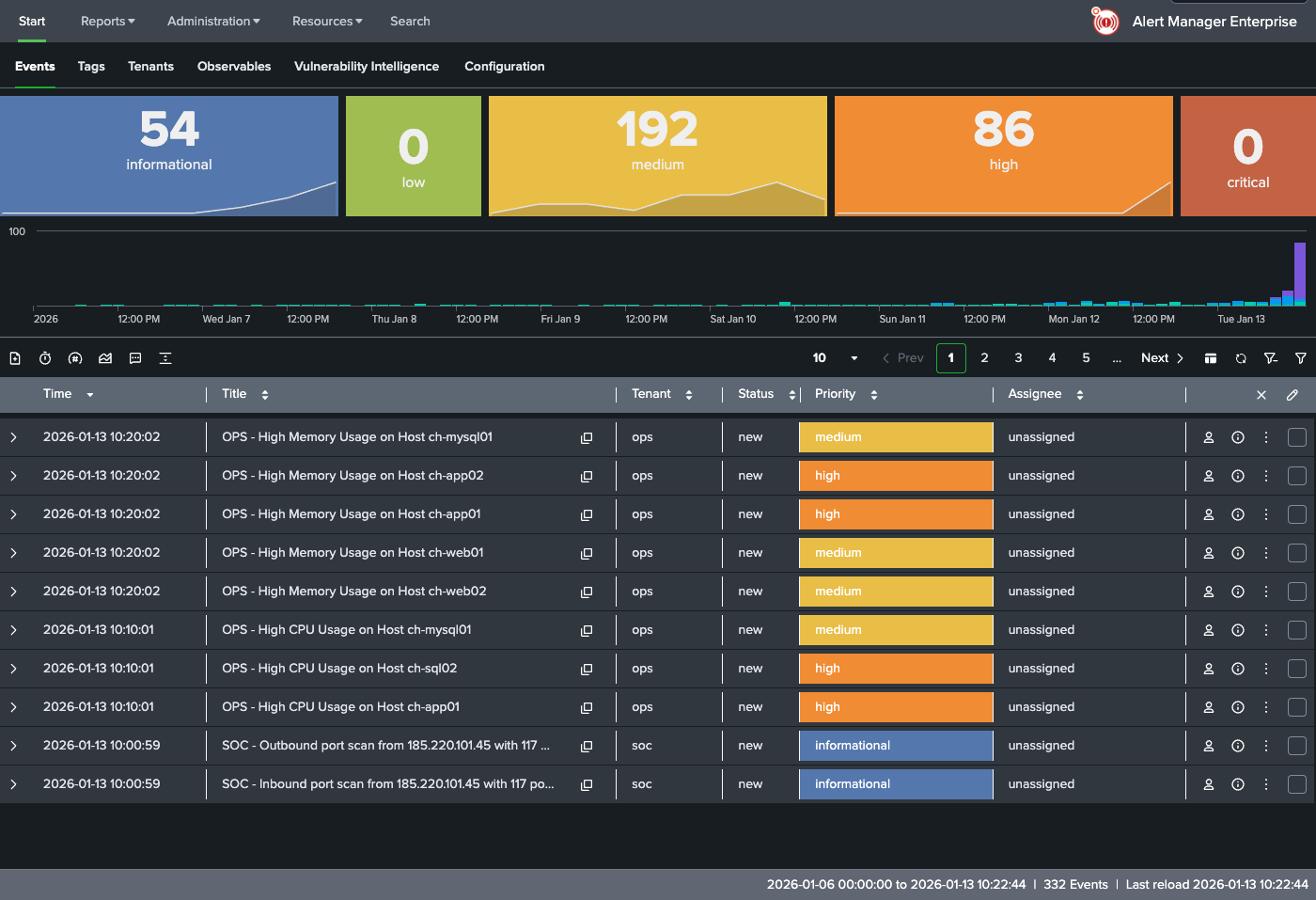Open table layout columns icon
The height and width of the screenshot is (900, 1316).
tap(1211, 358)
